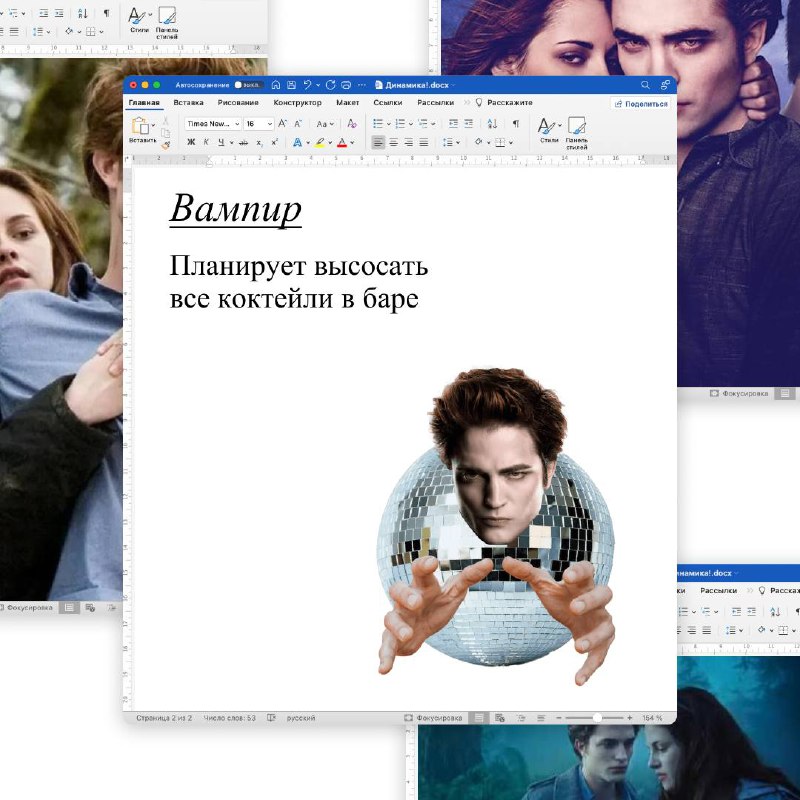This screenshot has width=800, height=800.
Task: Toggle bold with the Ж button
Action: [191, 142]
